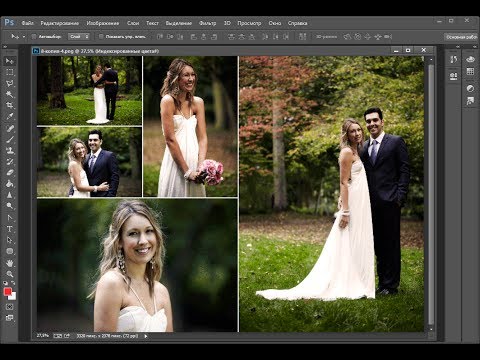The width and height of the screenshot is (480, 360).
Task: Select the History Brush tool
Action: (x=10, y=162)
